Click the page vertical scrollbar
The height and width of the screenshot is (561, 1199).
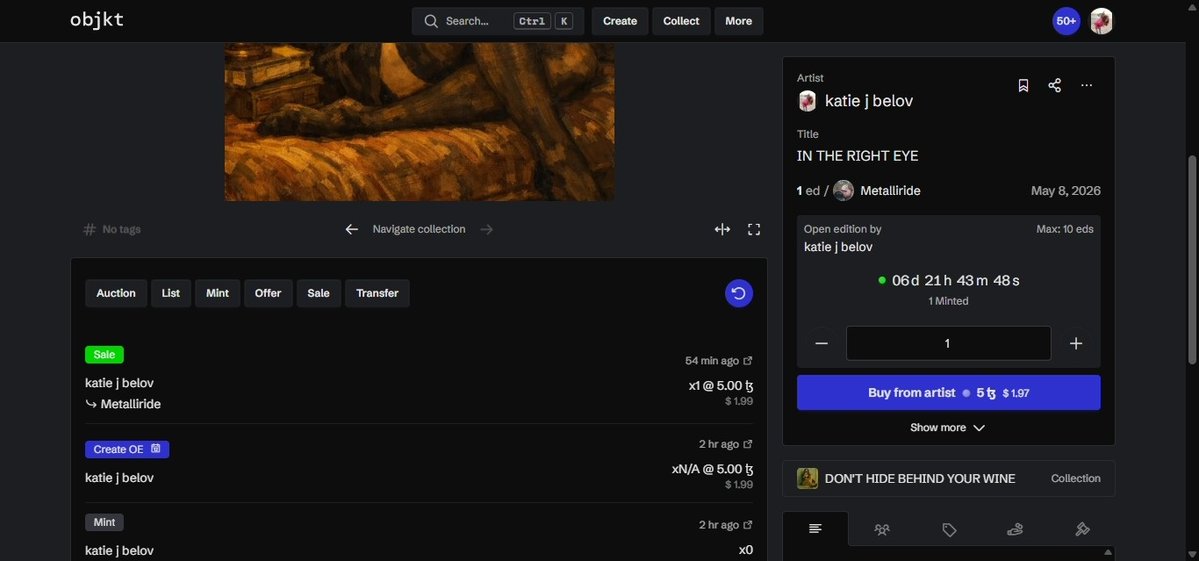(1192, 260)
